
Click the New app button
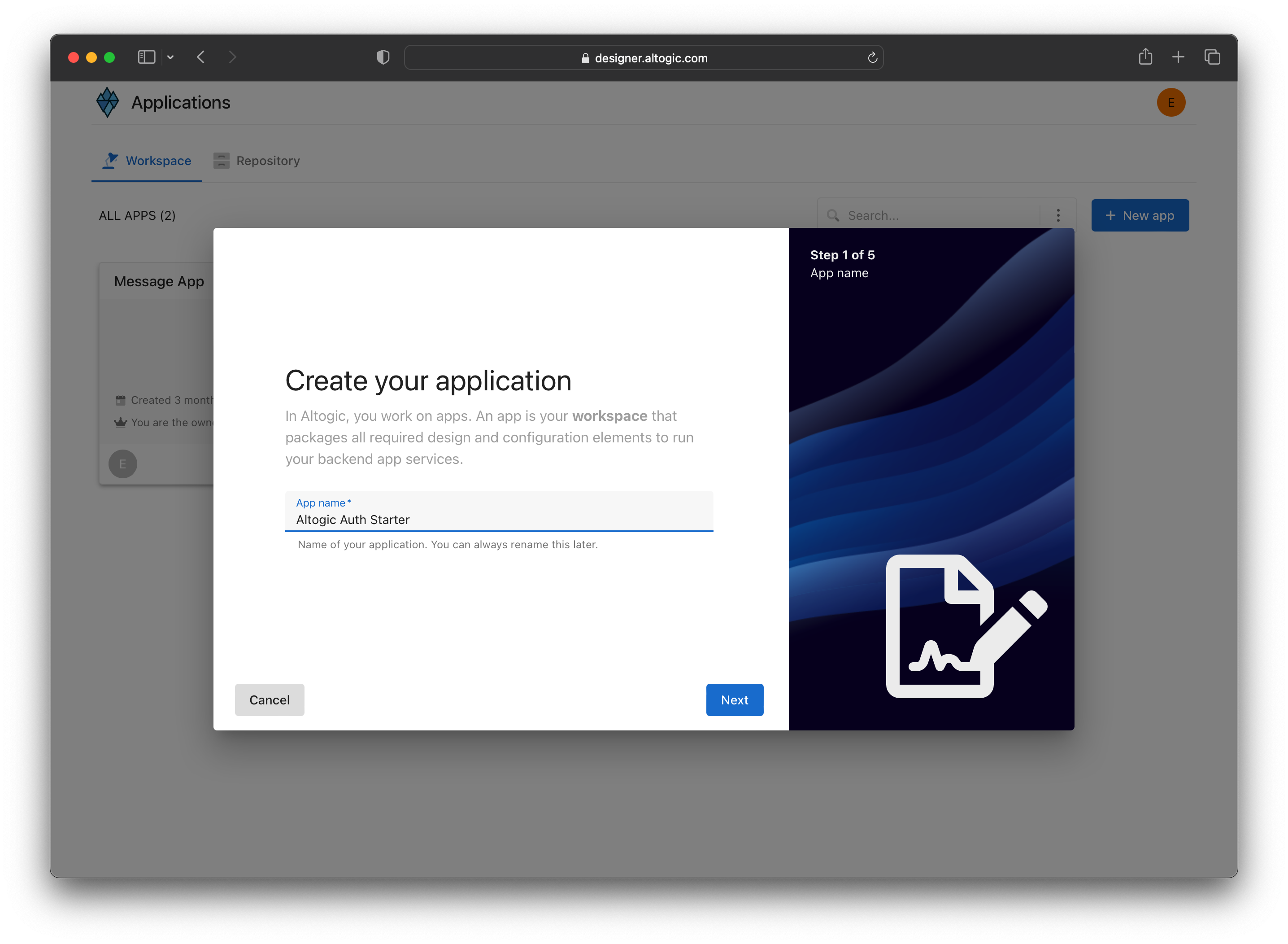pos(1140,214)
